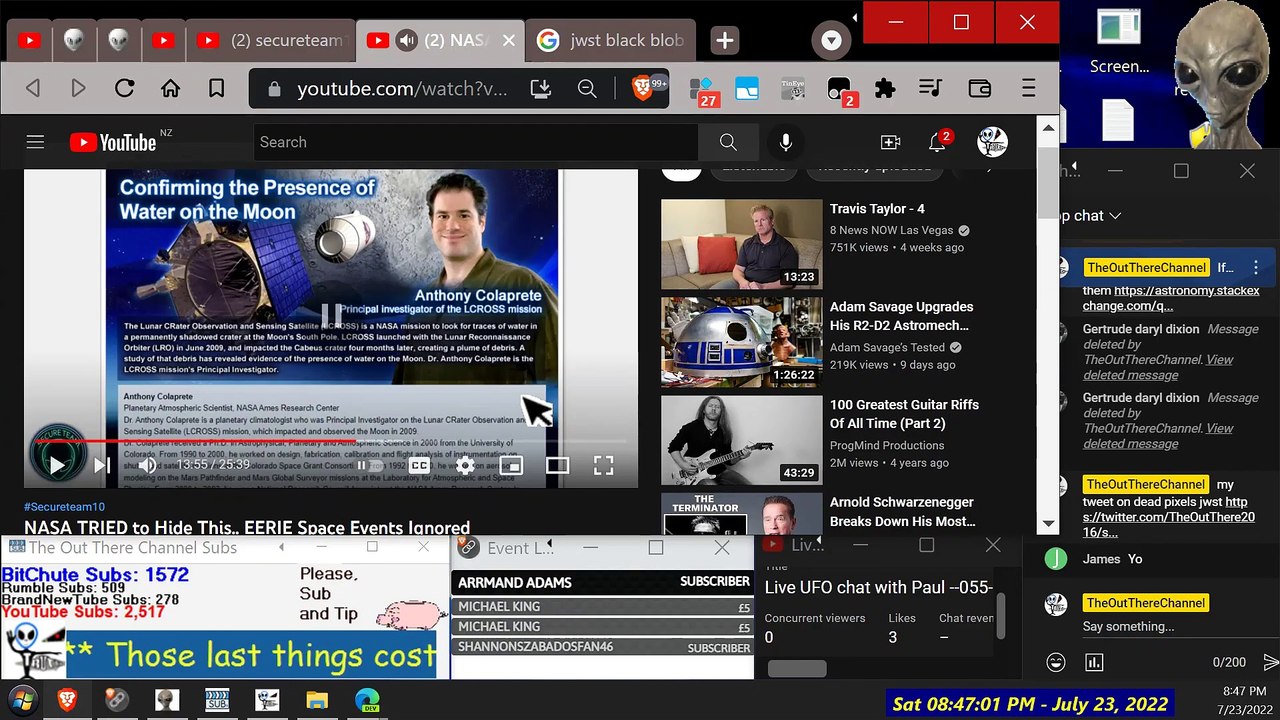Image resolution: width=1280 pixels, height=720 pixels.
Task: Open the Brave Shields lion icon
Action: [x=643, y=89]
